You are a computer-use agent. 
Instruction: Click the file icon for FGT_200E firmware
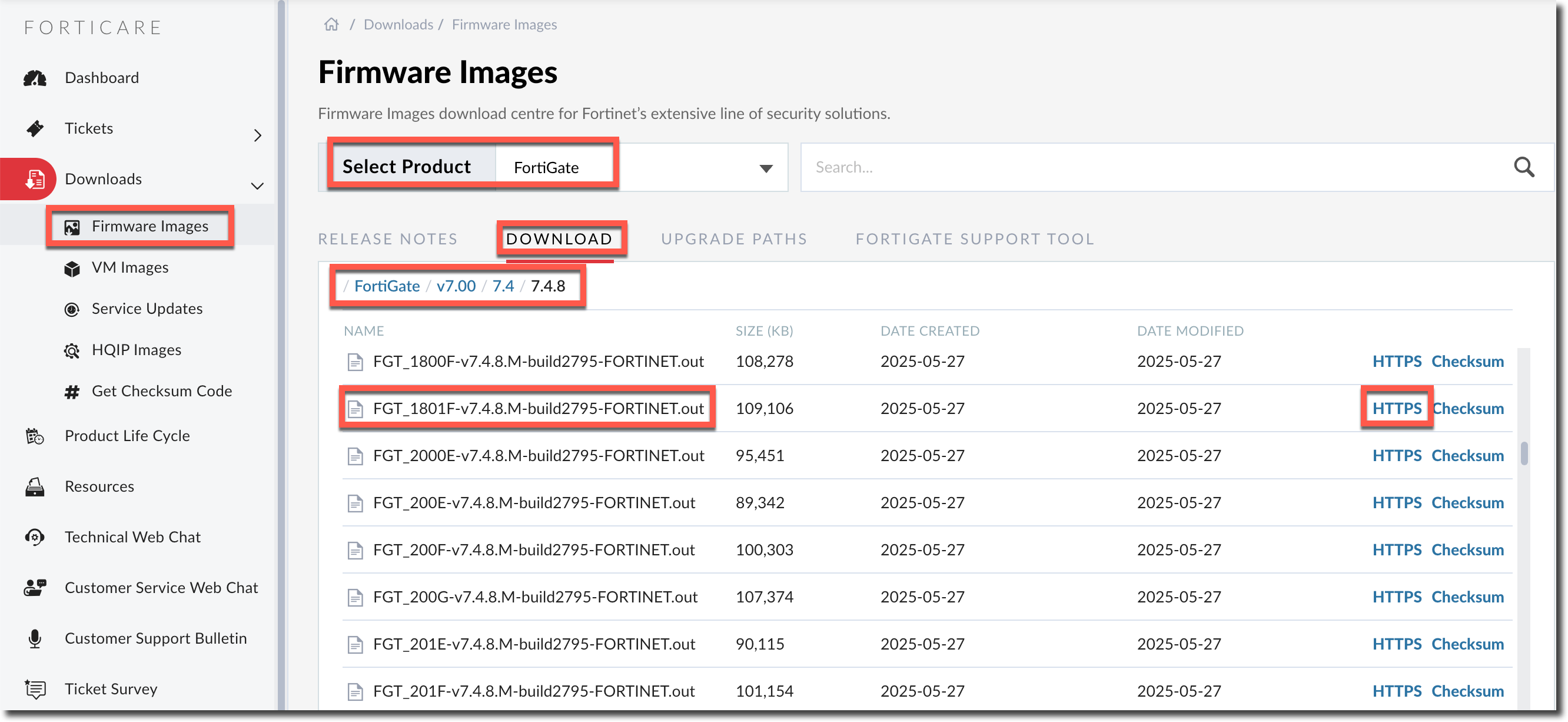[355, 504]
